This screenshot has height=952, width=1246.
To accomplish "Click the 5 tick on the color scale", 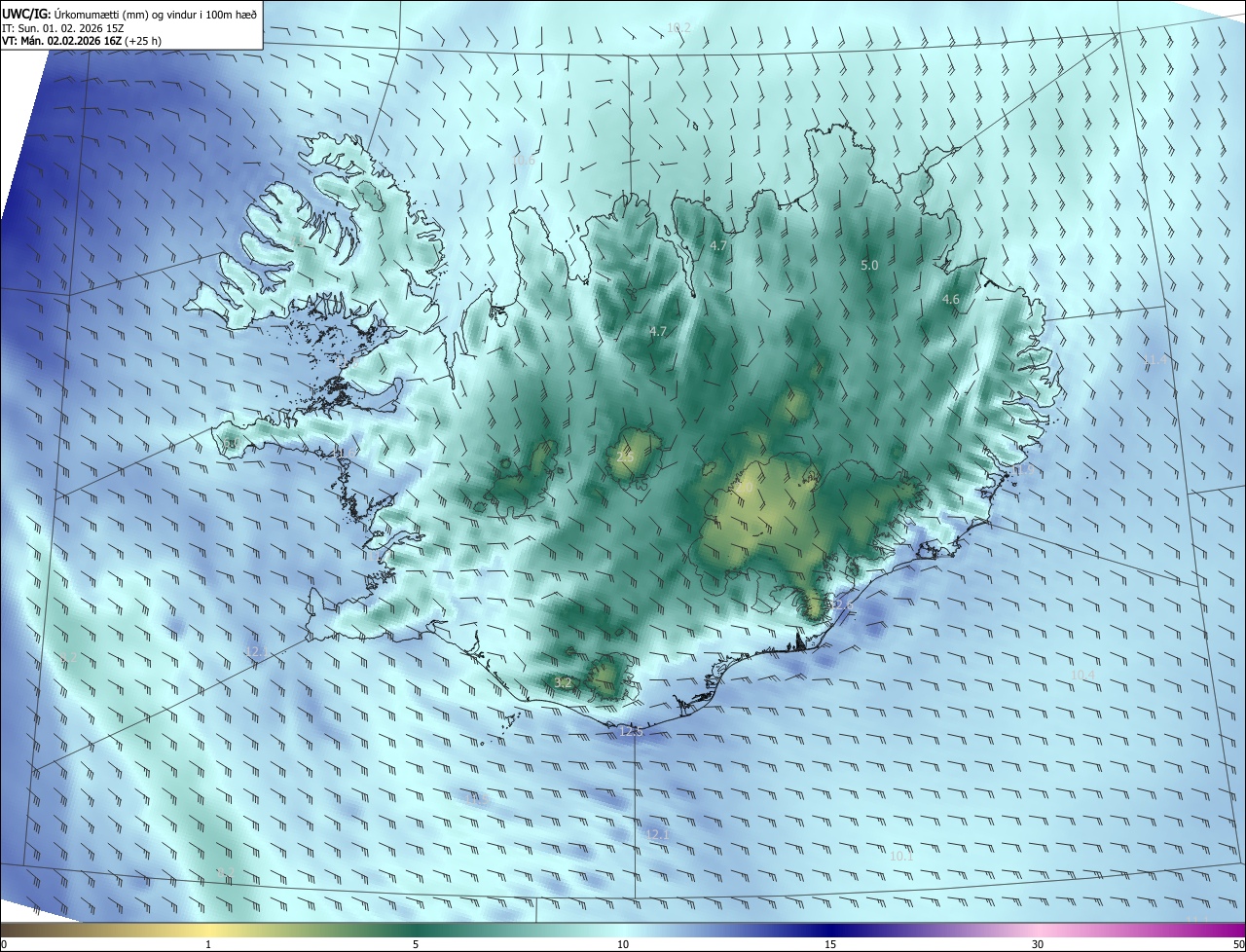I will tap(416, 944).
